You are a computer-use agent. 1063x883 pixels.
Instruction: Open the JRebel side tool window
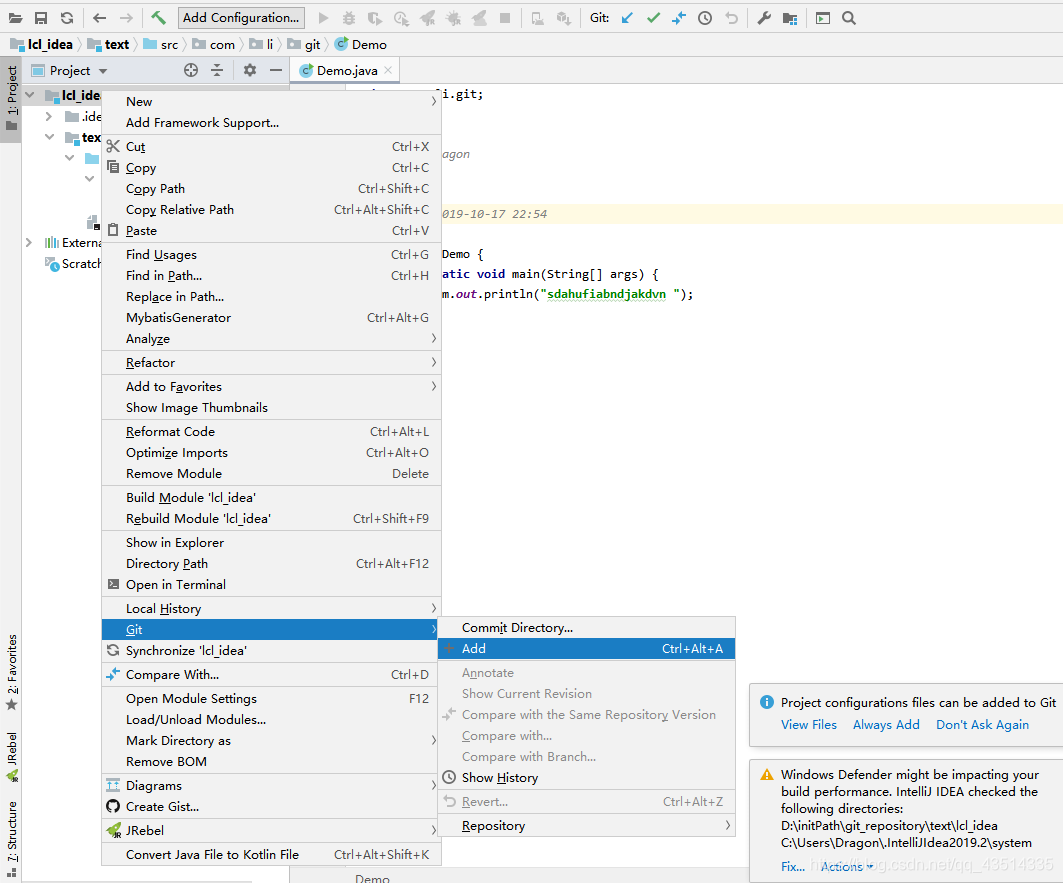click(x=12, y=756)
